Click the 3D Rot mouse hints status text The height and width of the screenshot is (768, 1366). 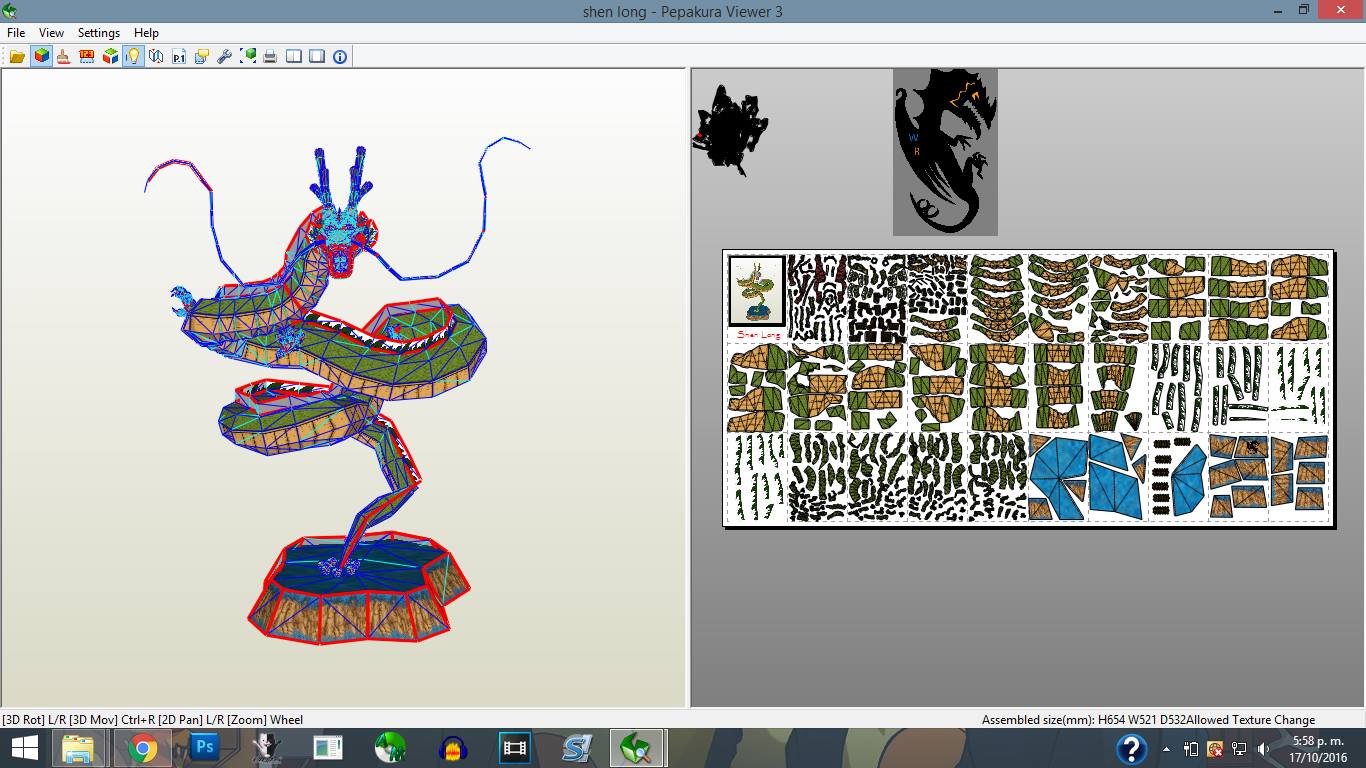152,719
